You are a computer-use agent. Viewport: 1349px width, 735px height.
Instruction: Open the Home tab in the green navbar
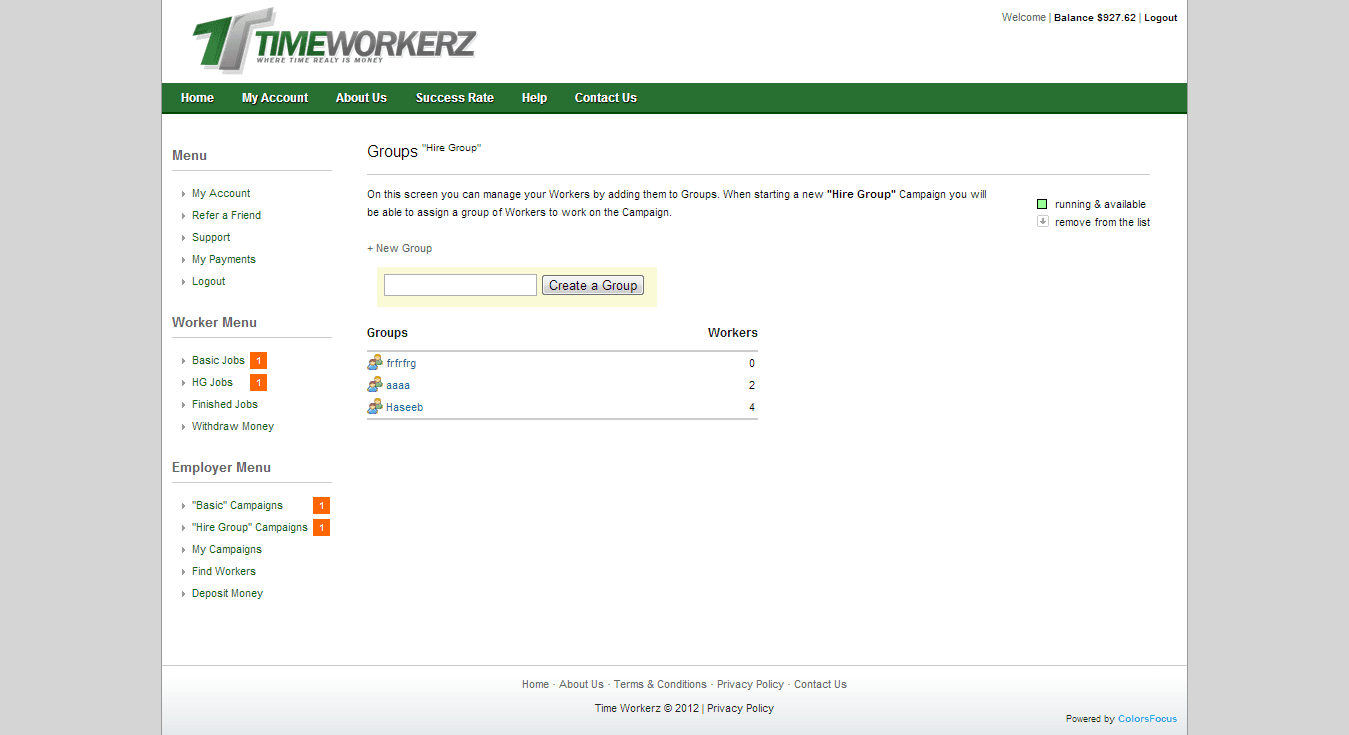pyautogui.click(x=197, y=98)
